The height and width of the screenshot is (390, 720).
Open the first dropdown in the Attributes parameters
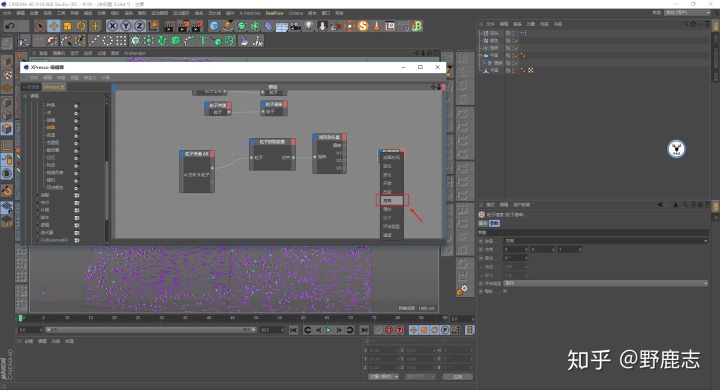click(x=606, y=241)
